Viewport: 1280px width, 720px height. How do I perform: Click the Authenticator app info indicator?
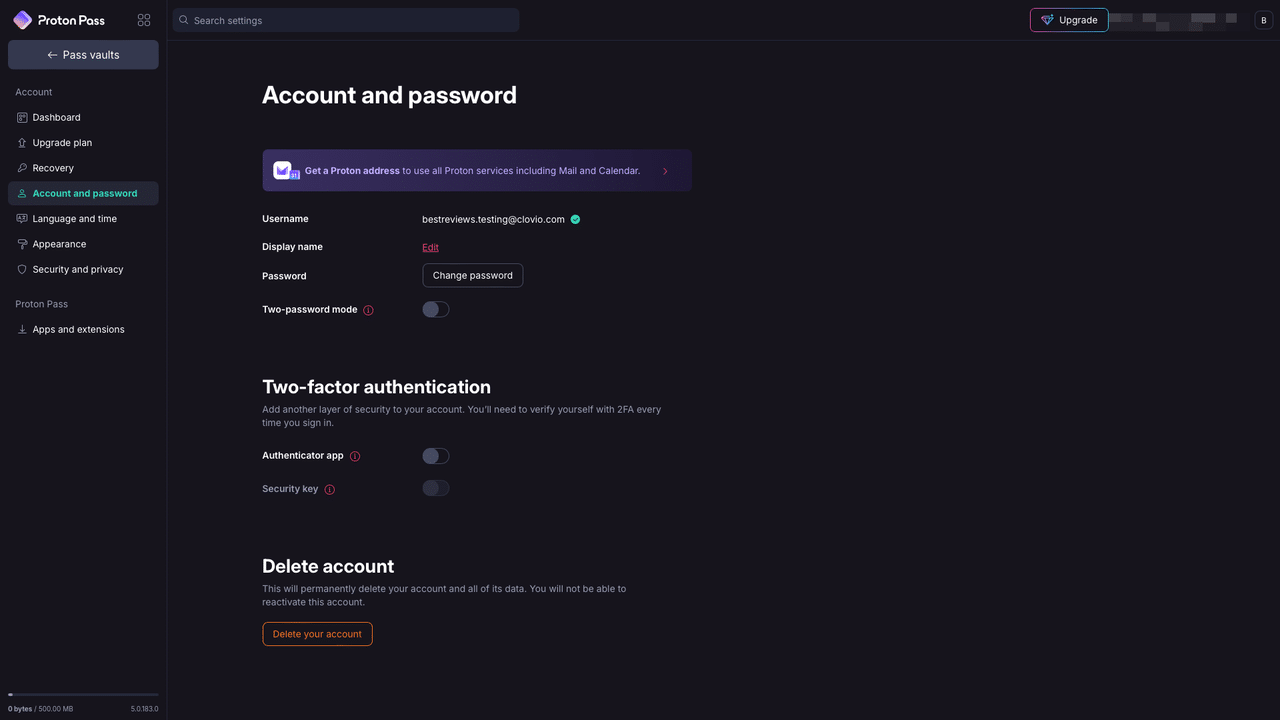point(355,455)
